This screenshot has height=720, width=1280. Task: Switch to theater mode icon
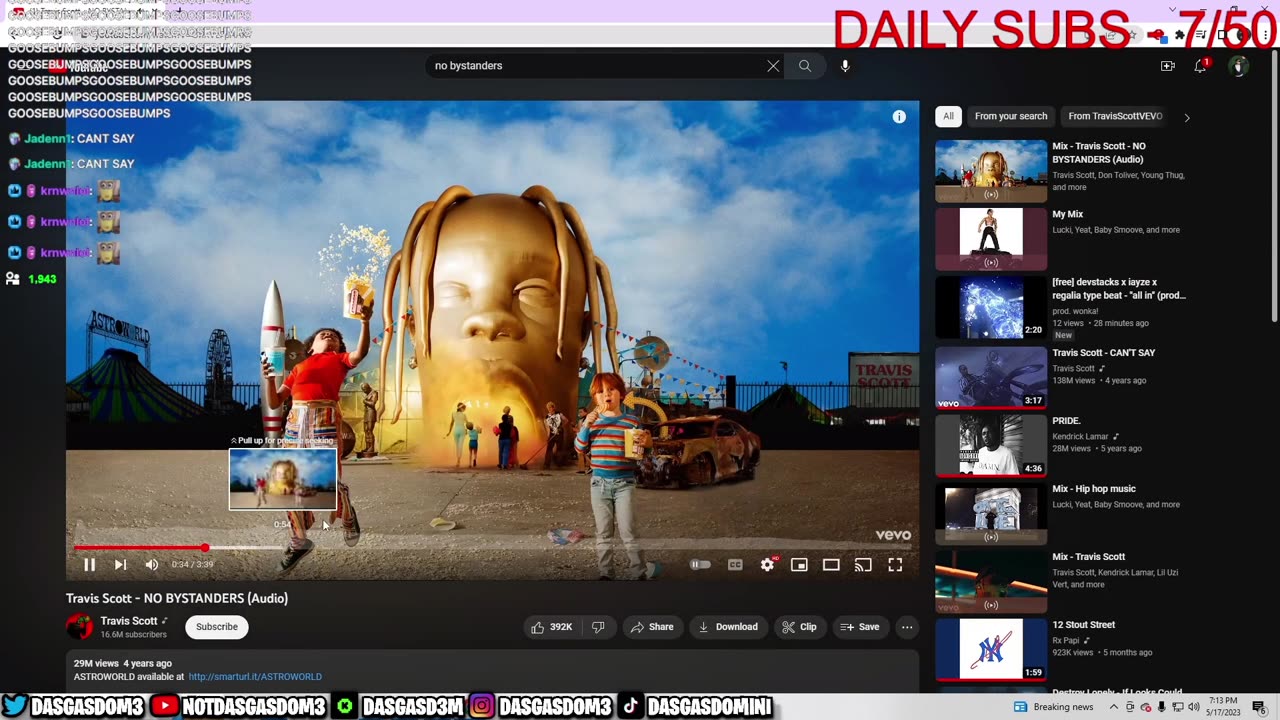pyautogui.click(x=831, y=565)
